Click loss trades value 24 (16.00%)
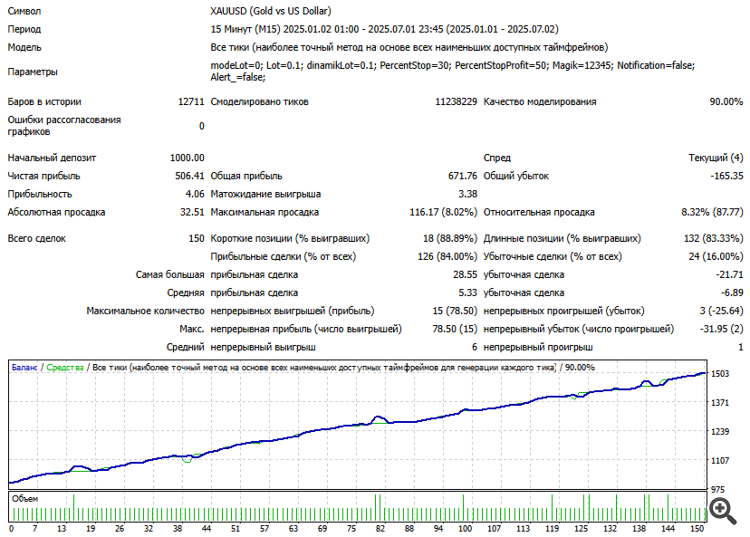This screenshot has height=537, width=750. (716, 257)
